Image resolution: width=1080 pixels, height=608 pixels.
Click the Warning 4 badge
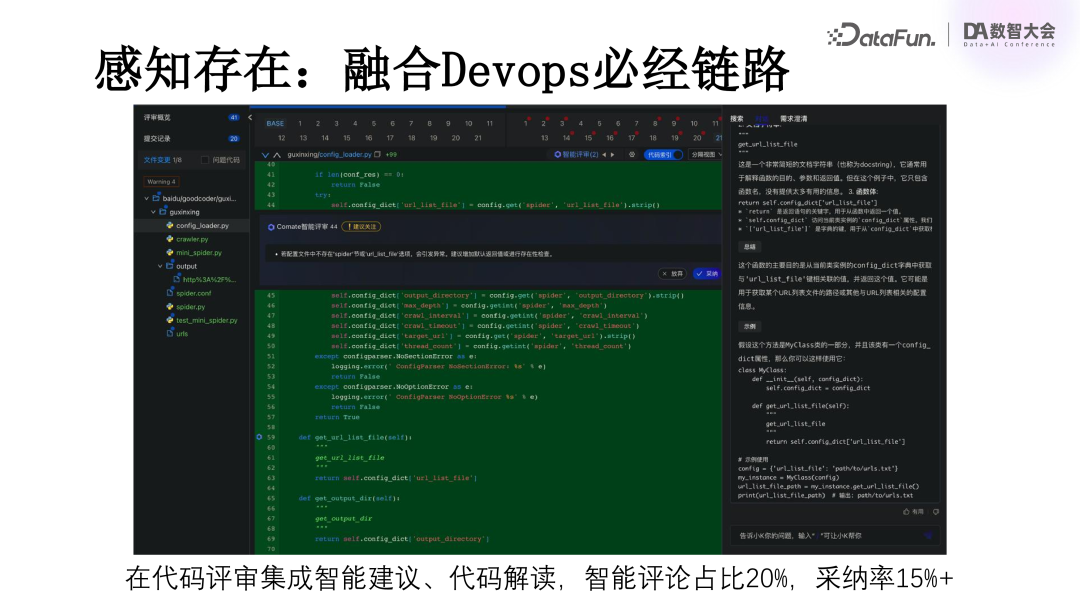(x=161, y=182)
